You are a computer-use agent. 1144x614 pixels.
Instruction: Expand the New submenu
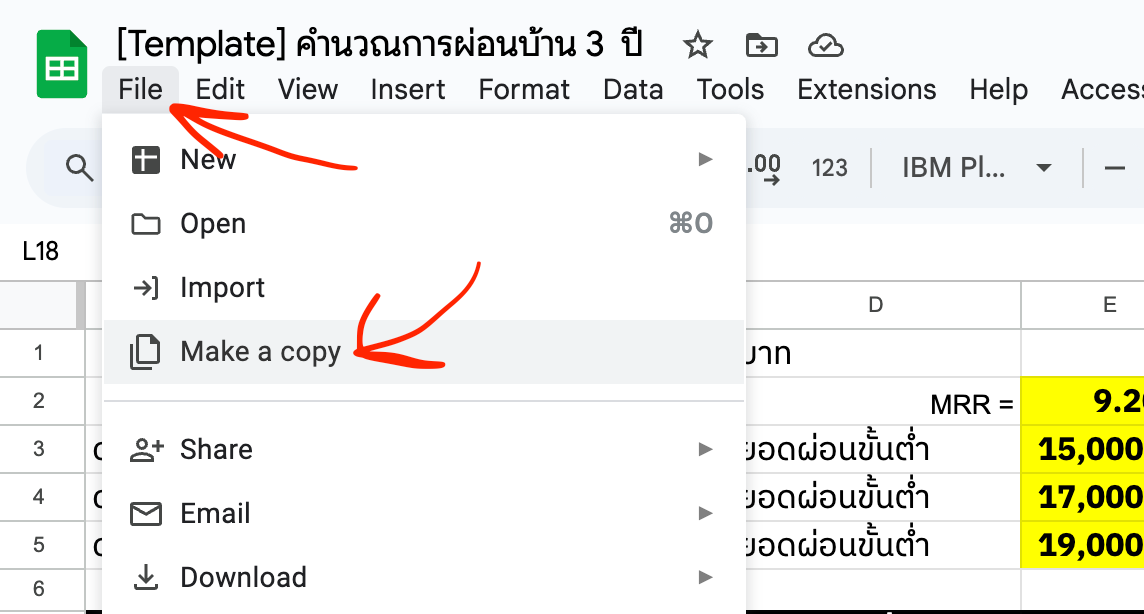coord(423,159)
